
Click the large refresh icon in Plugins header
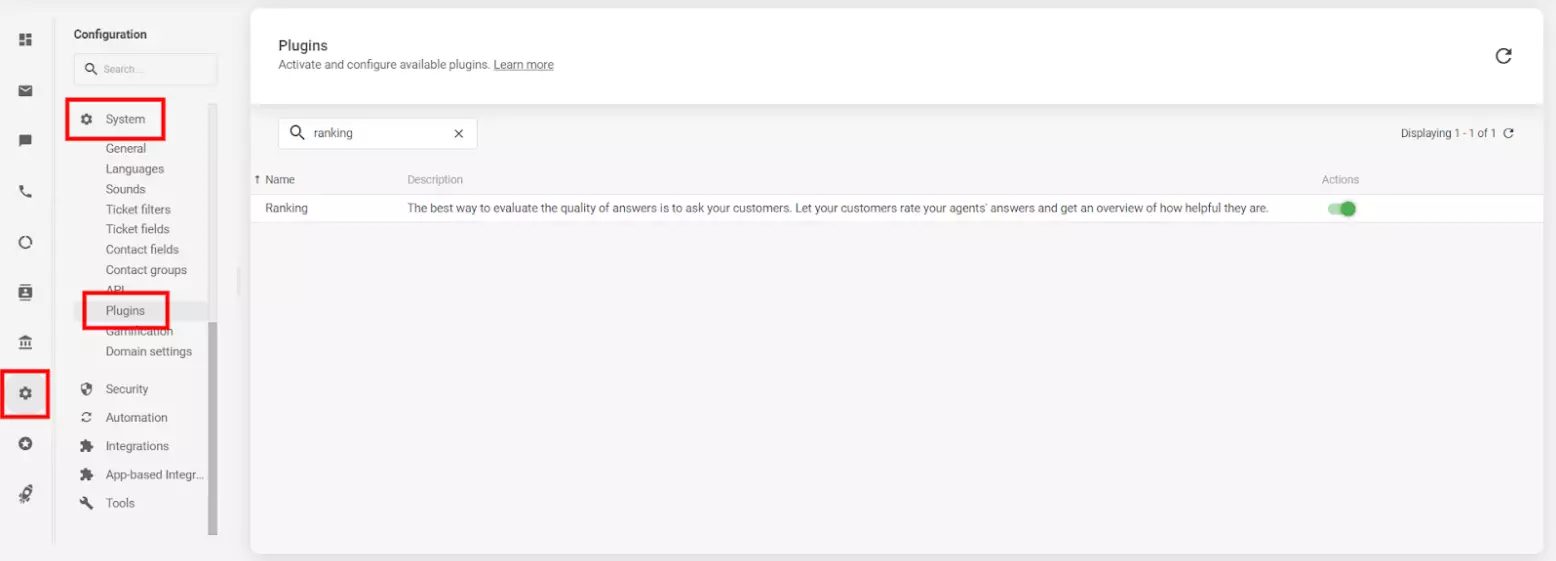pyautogui.click(x=1502, y=56)
